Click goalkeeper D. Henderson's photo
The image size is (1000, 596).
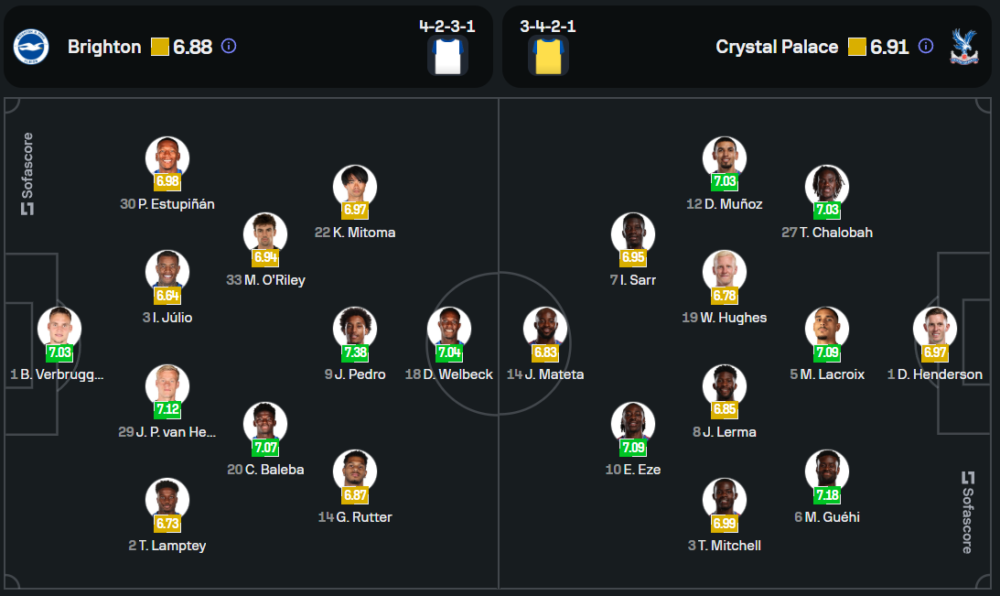pos(935,328)
